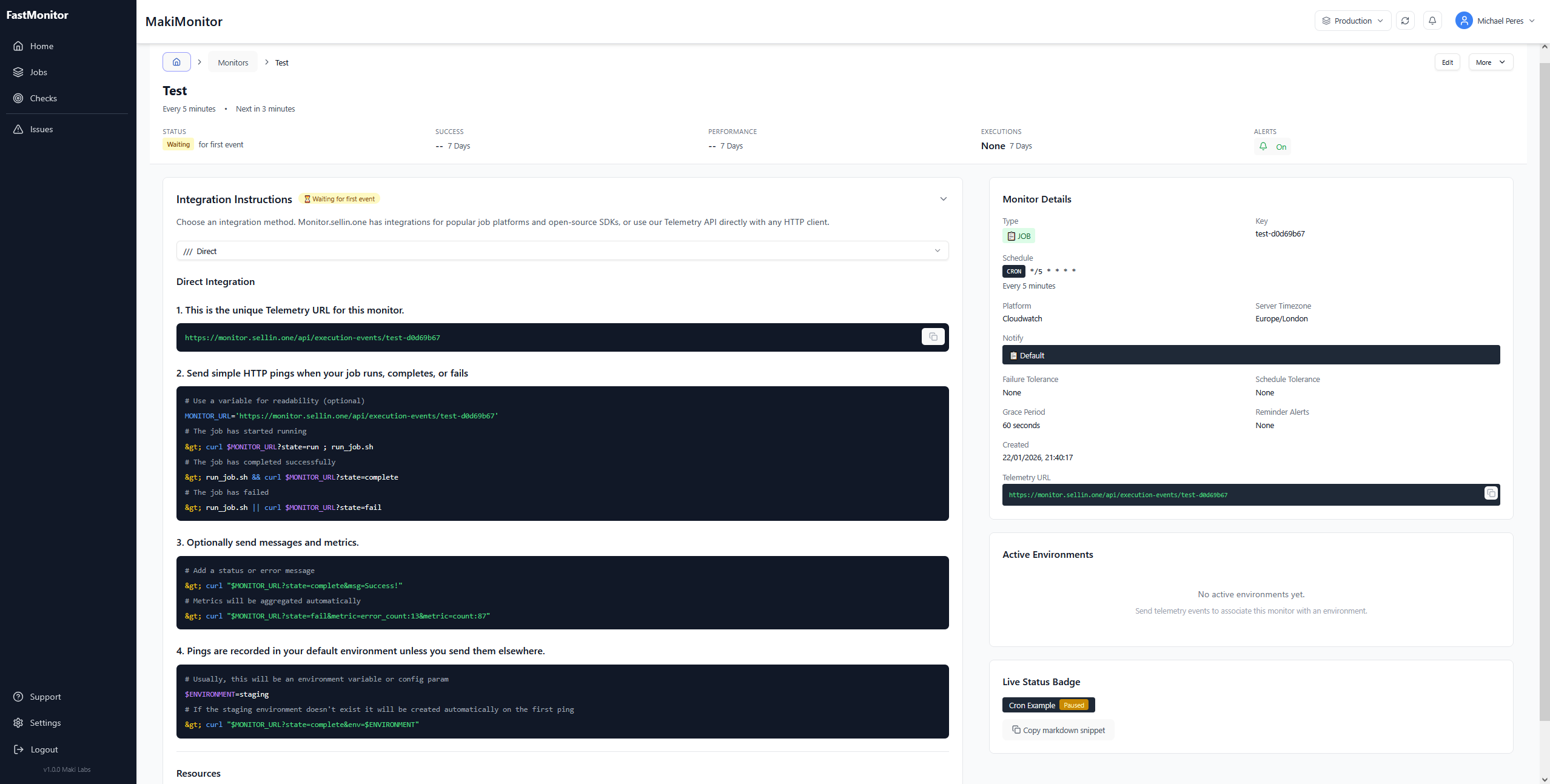Copy the Telemetry URL in Direct Integration

coord(933,337)
